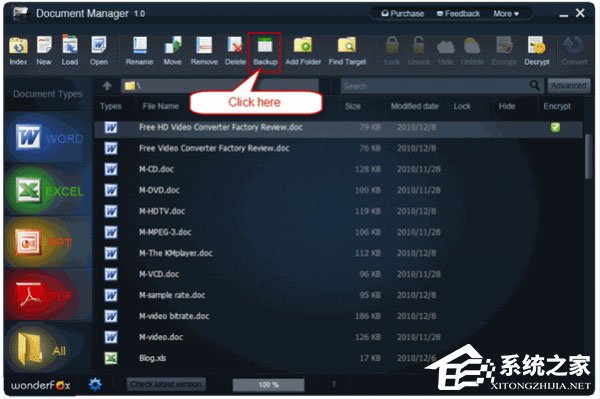
Task: Filter by EXCEL document type
Action: pos(49,190)
